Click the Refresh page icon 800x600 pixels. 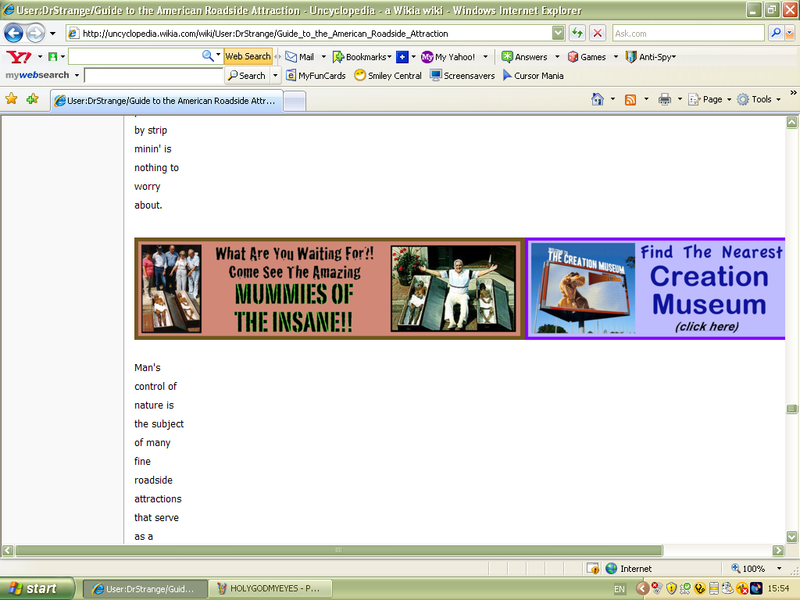click(x=577, y=33)
